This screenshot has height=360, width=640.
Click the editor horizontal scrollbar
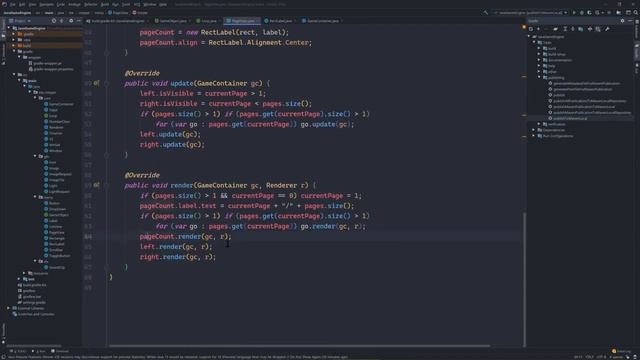[300, 346]
